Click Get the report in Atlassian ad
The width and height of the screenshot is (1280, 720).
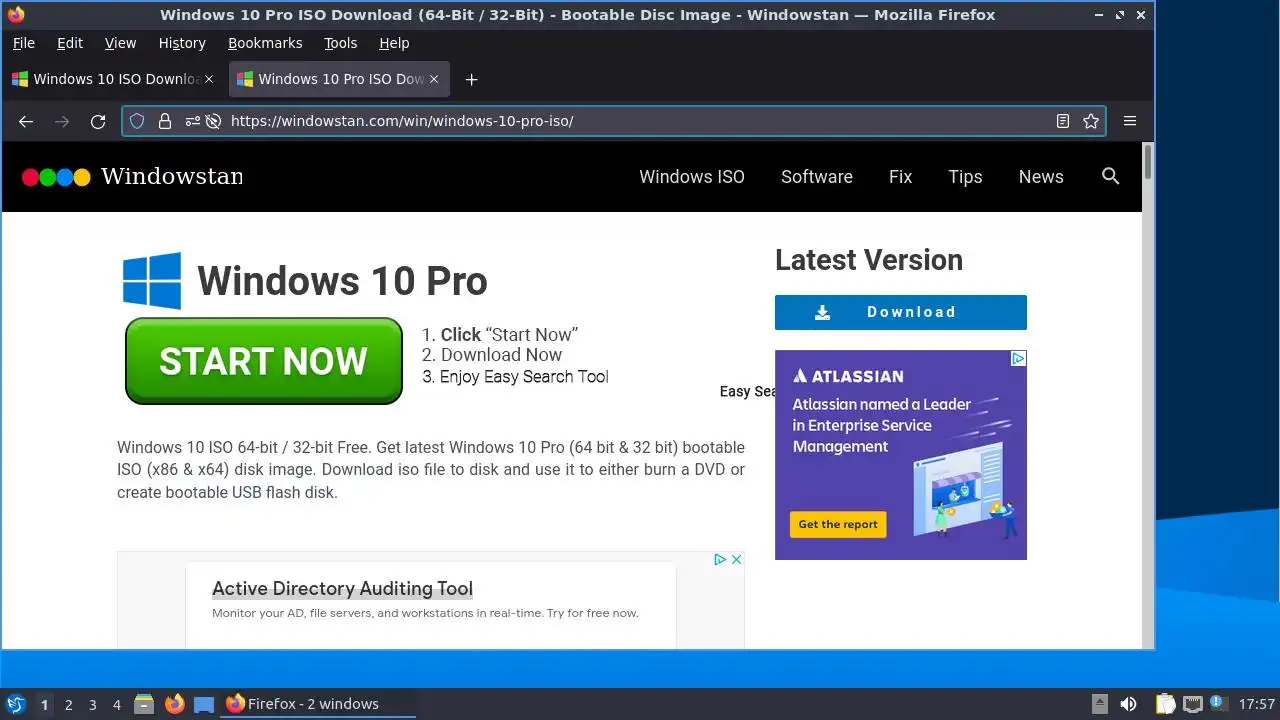pos(838,524)
